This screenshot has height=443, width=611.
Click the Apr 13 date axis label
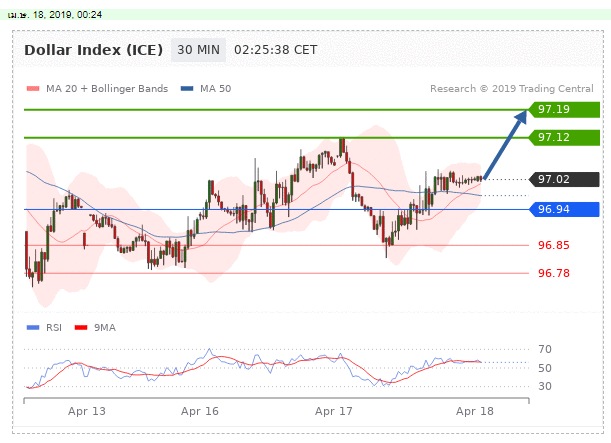[87, 411]
